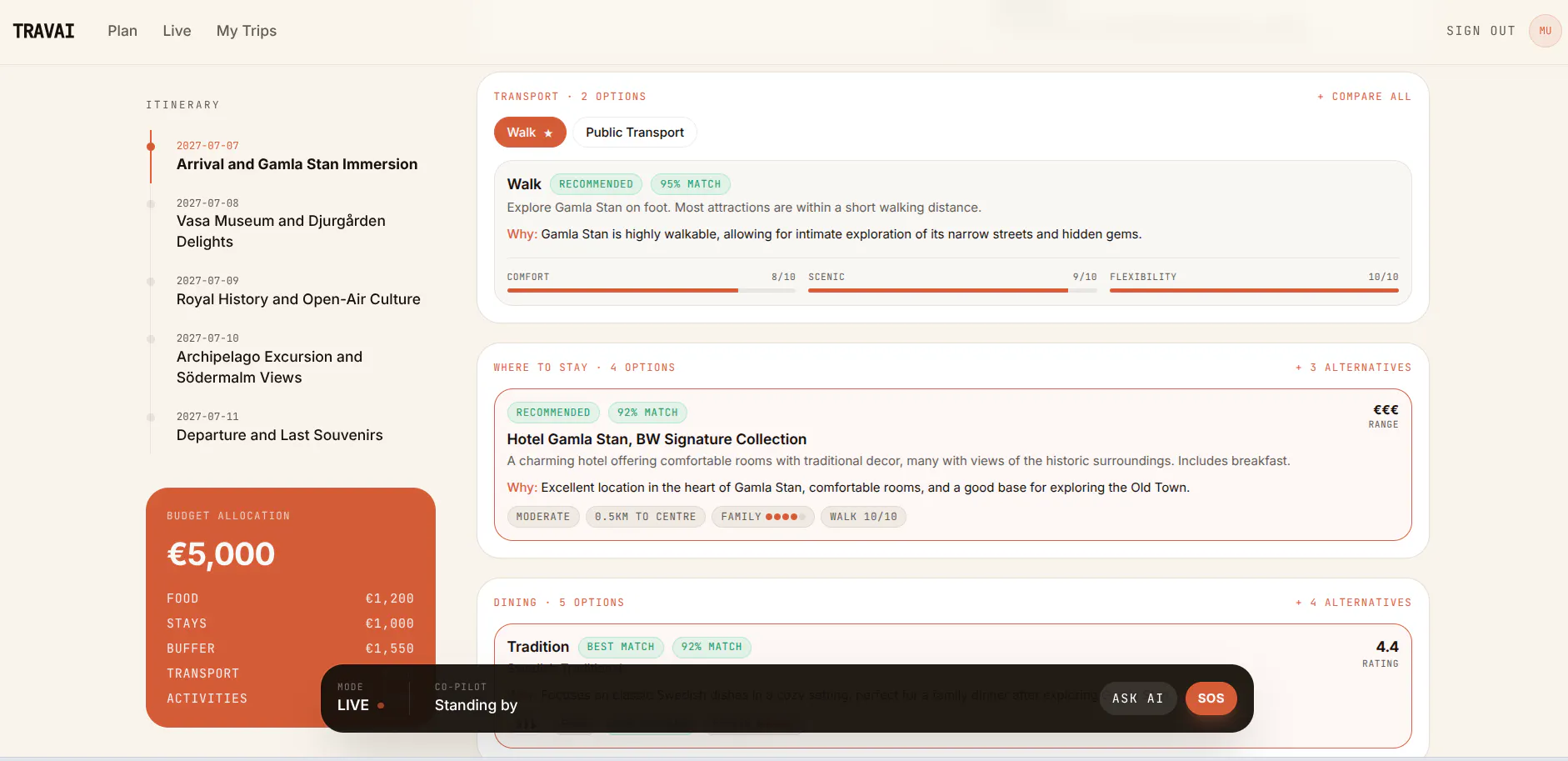Click Sign Out
This screenshot has width=1568, height=761.
[1481, 31]
